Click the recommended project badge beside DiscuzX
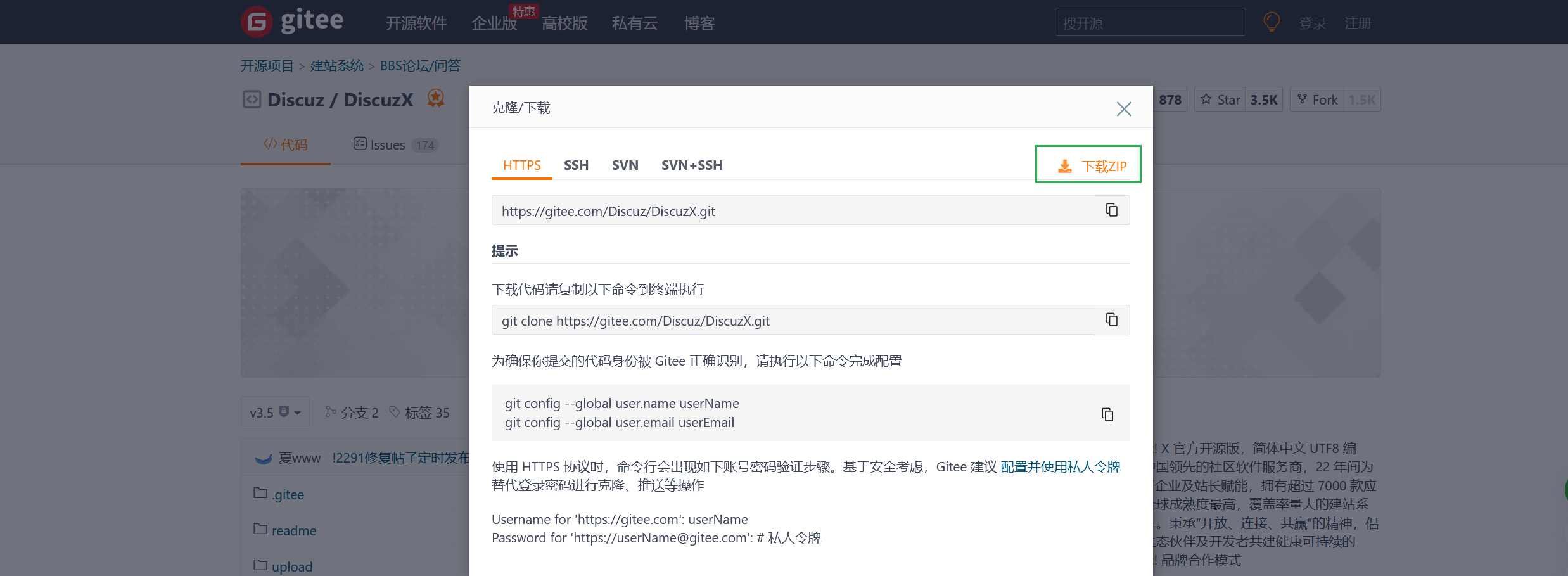1568x576 pixels. [x=436, y=98]
